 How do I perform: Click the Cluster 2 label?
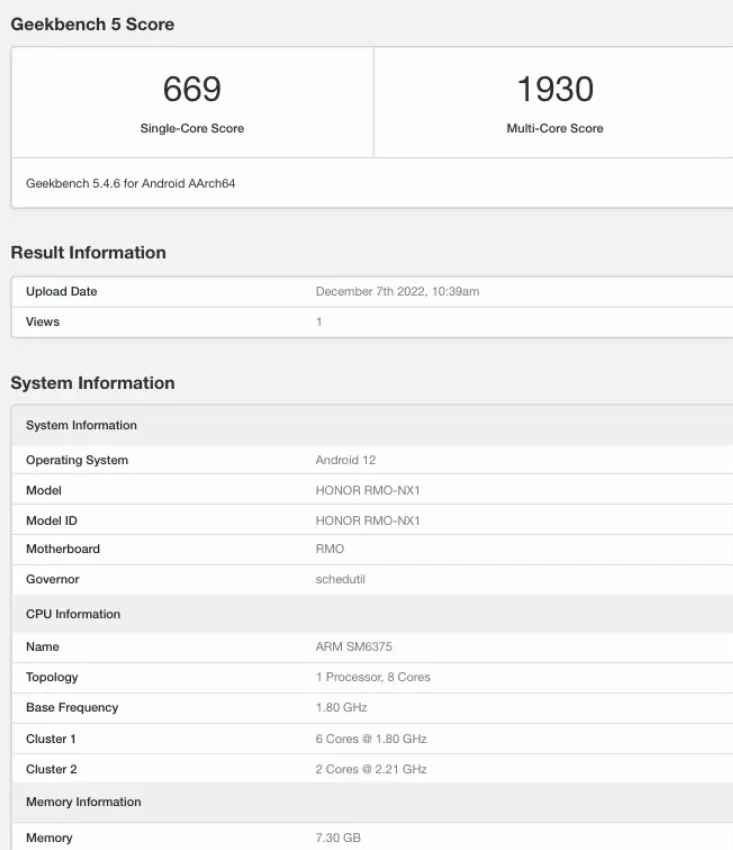pyautogui.click(x=52, y=769)
